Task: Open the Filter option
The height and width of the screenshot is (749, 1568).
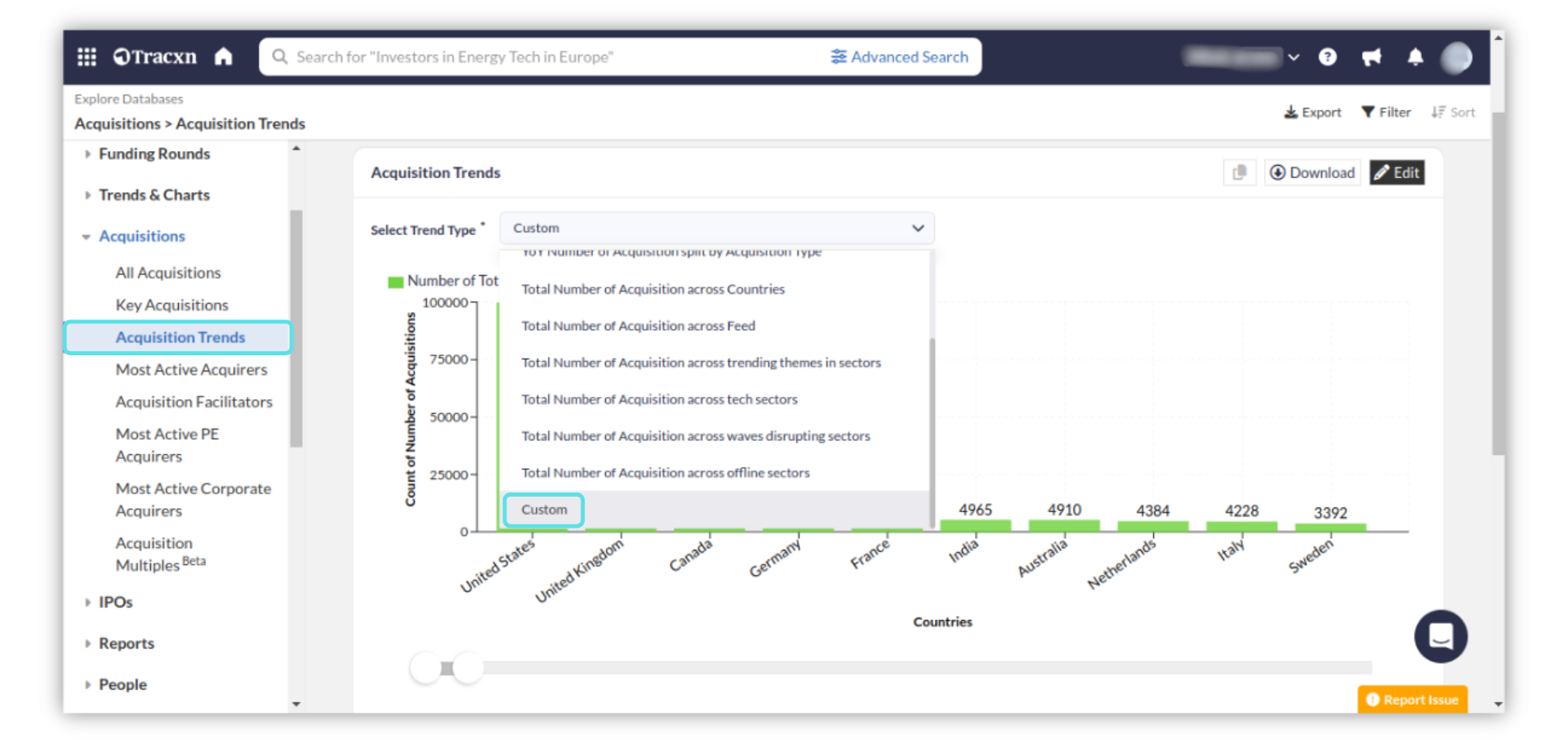Action: click(1386, 112)
